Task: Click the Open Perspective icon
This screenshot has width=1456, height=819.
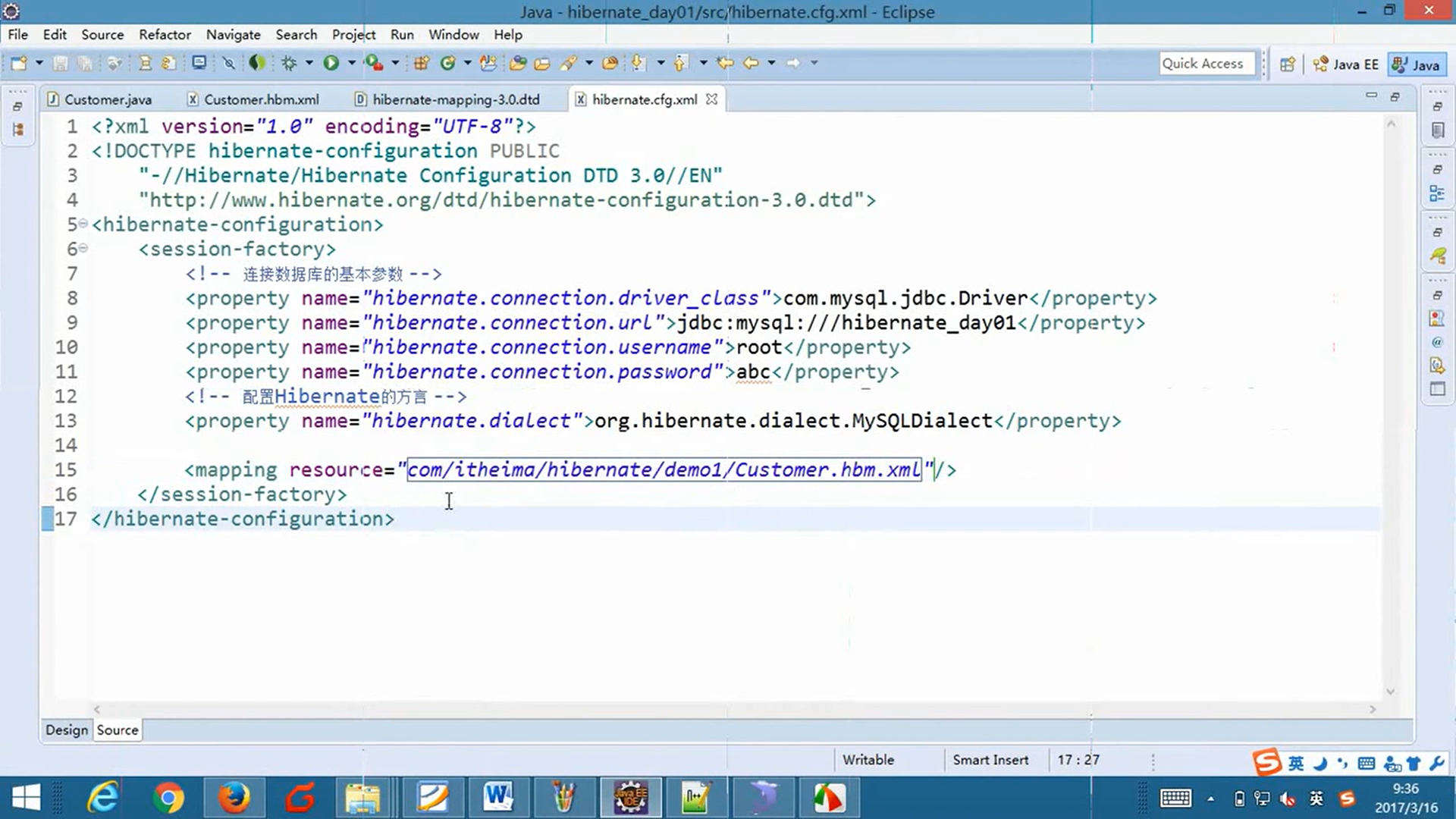Action: [x=1288, y=64]
